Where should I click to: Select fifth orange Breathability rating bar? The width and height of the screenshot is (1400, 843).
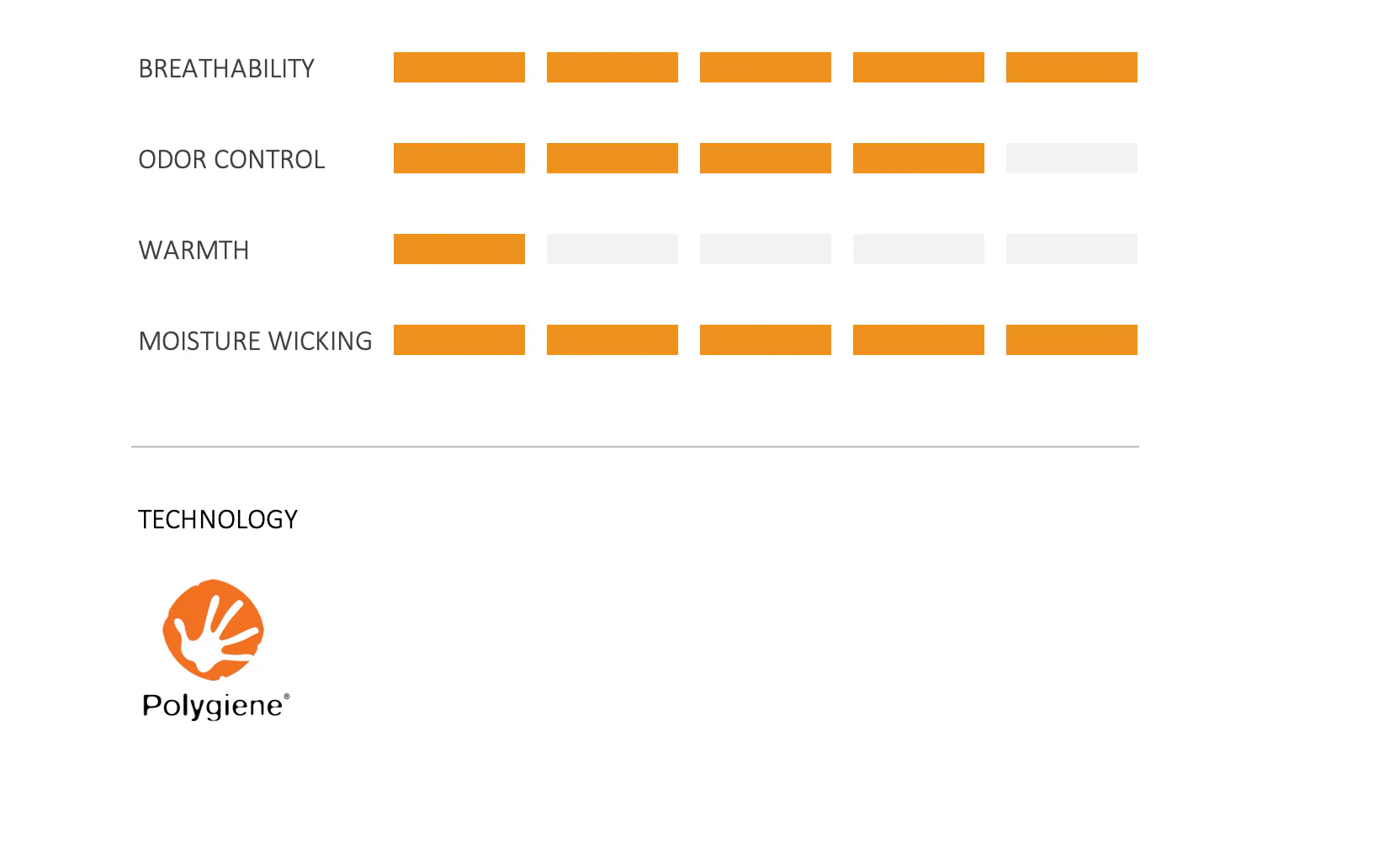pos(1072,67)
